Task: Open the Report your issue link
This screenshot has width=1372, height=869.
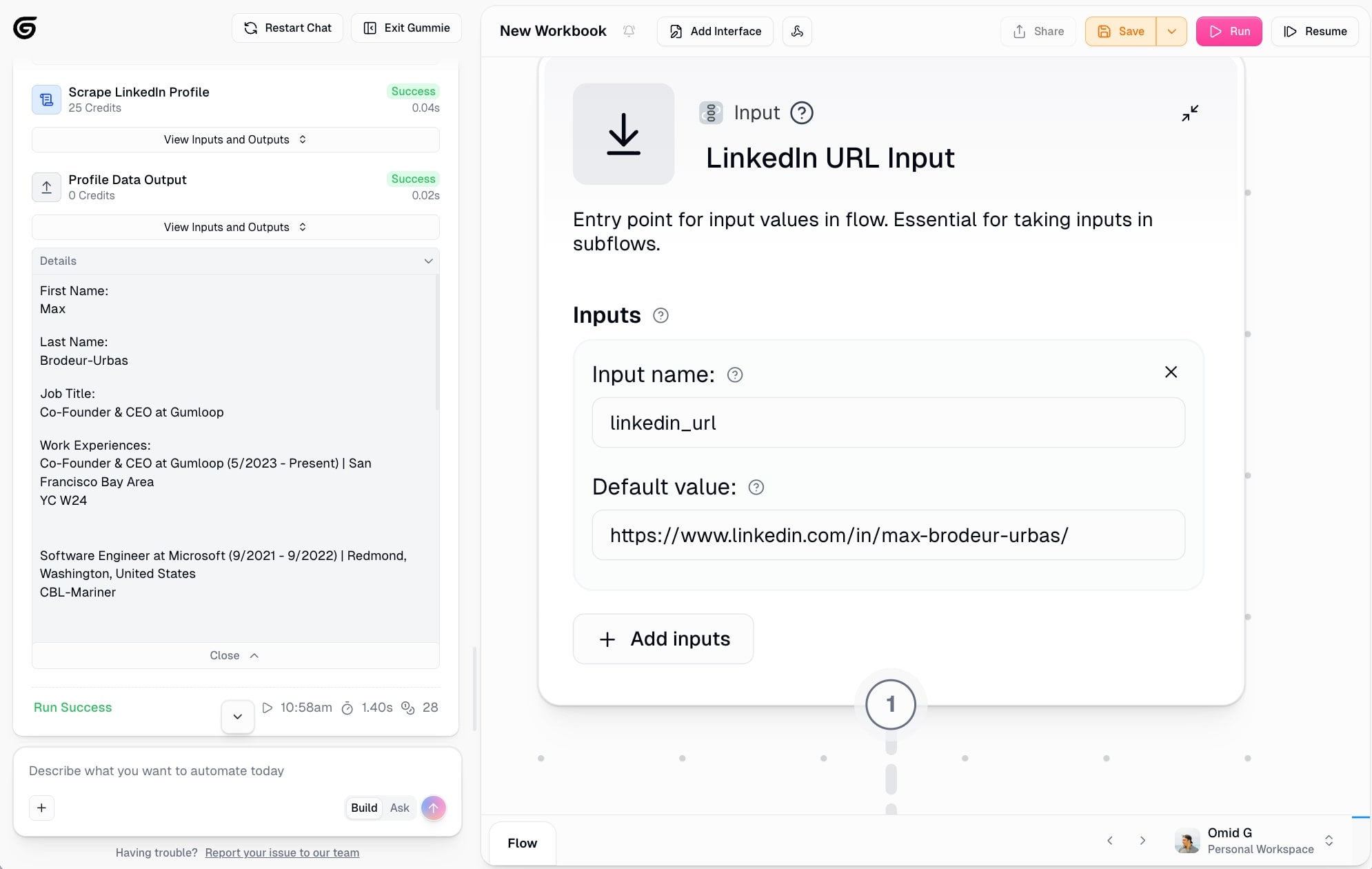Action: coord(281,852)
